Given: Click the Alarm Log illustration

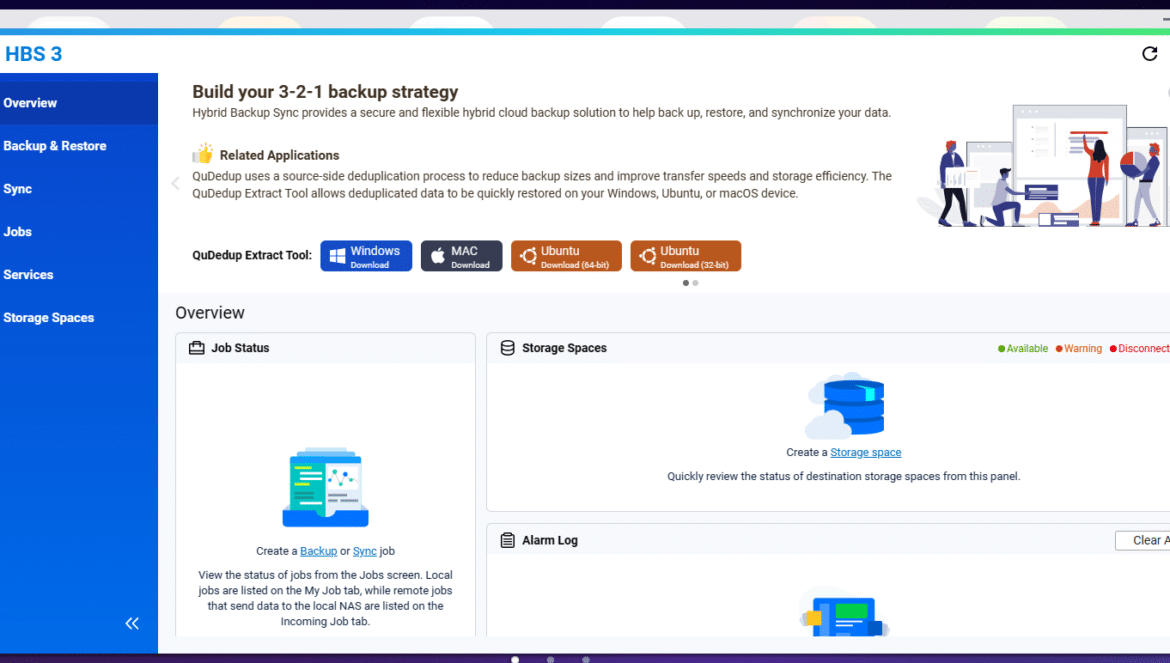Looking at the screenshot, I should point(844,612).
